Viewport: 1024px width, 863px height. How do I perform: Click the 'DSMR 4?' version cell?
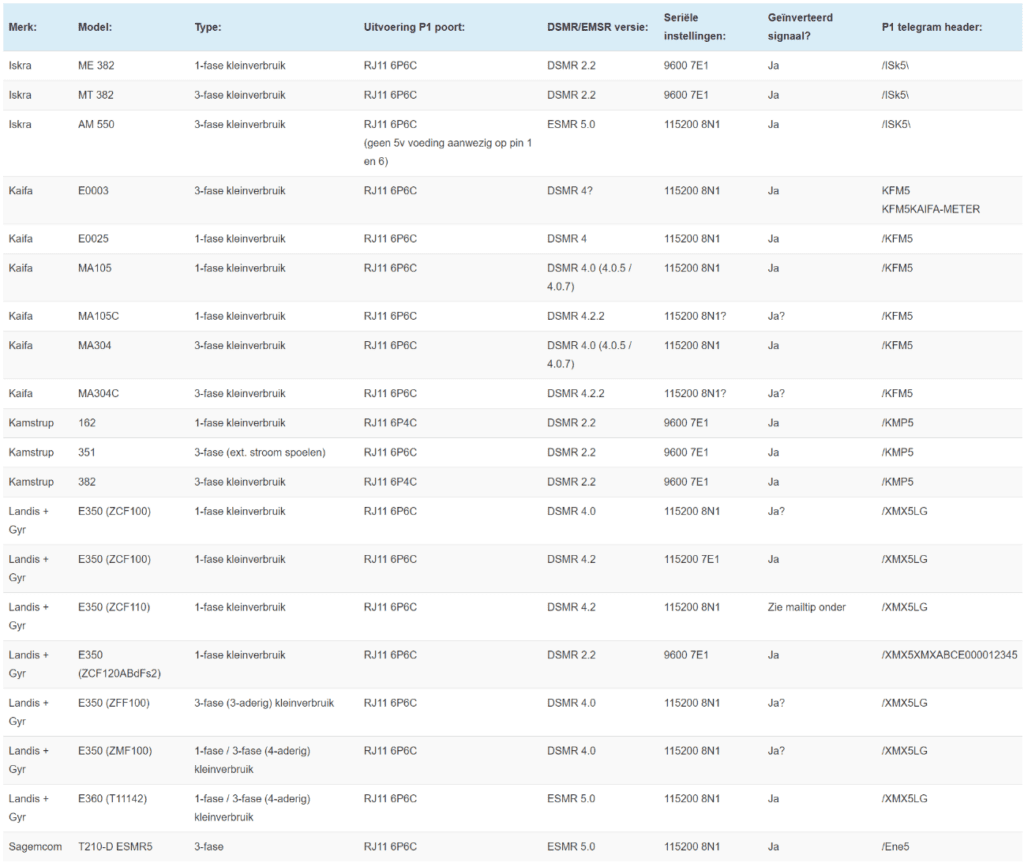click(569, 191)
